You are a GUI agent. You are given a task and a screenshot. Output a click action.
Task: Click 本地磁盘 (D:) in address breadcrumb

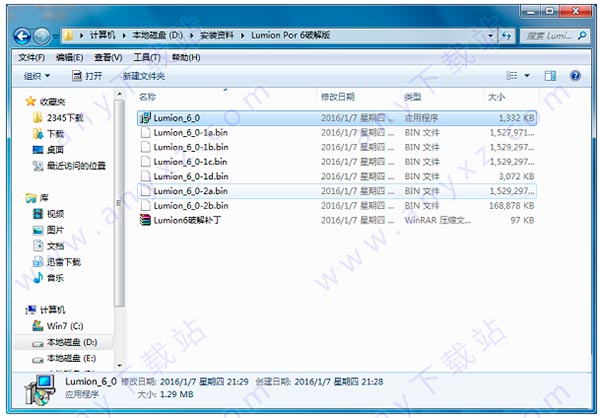[157, 35]
